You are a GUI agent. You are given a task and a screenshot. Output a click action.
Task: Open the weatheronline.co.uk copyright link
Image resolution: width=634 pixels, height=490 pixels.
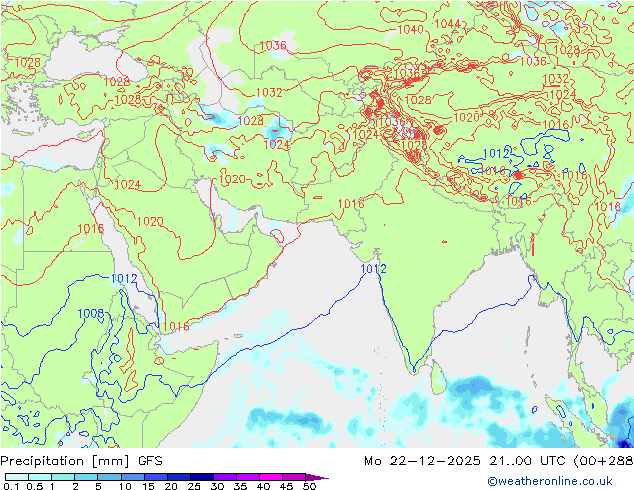pos(549,481)
